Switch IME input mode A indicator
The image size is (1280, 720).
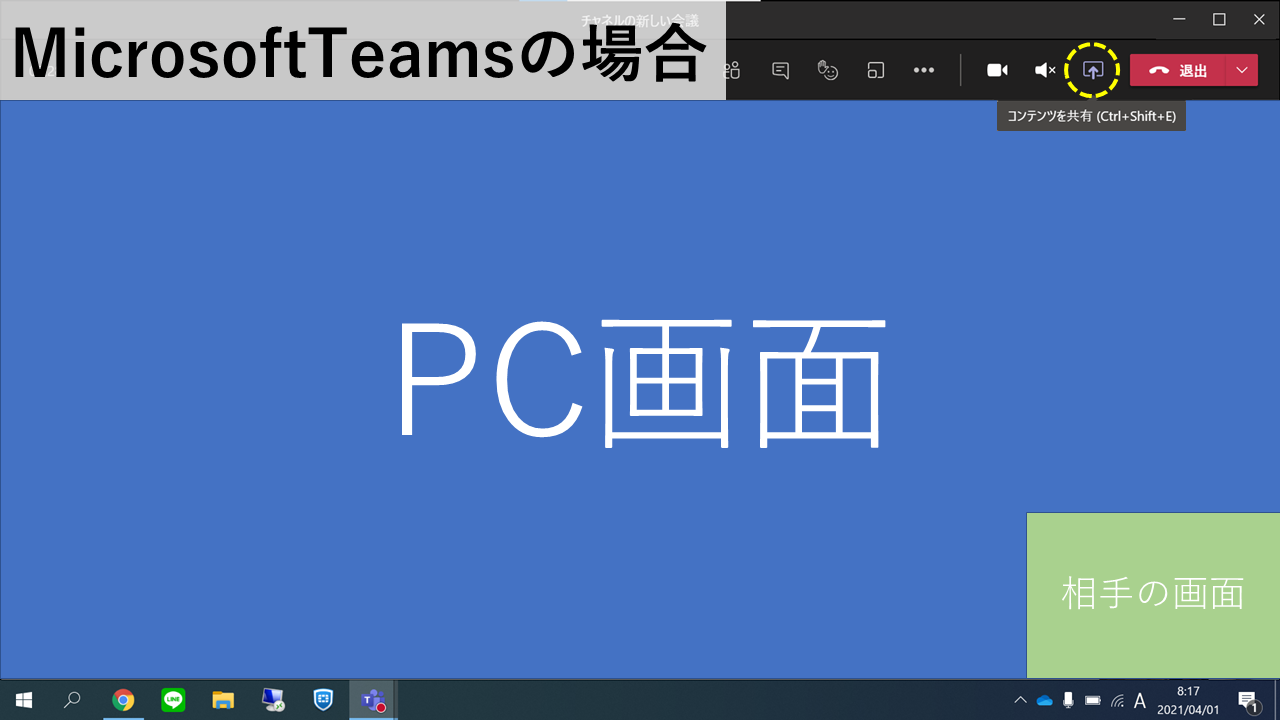click(x=1140, y=700)
